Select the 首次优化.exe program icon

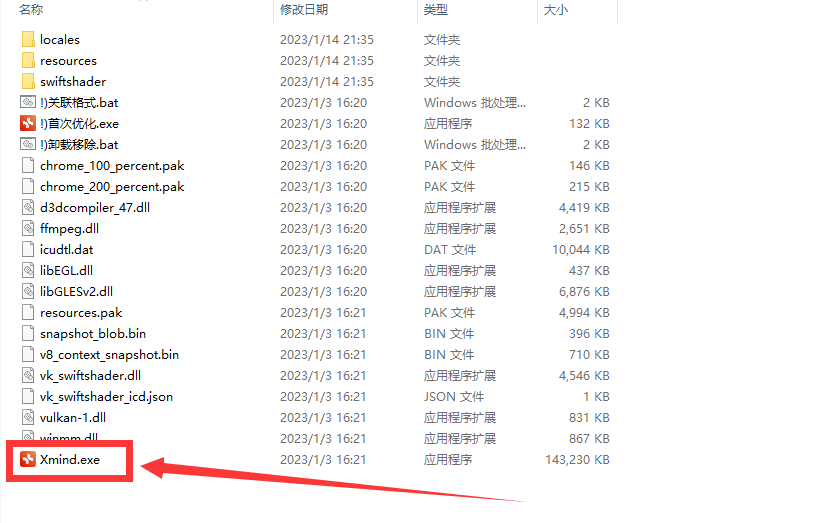pos(28,124)
